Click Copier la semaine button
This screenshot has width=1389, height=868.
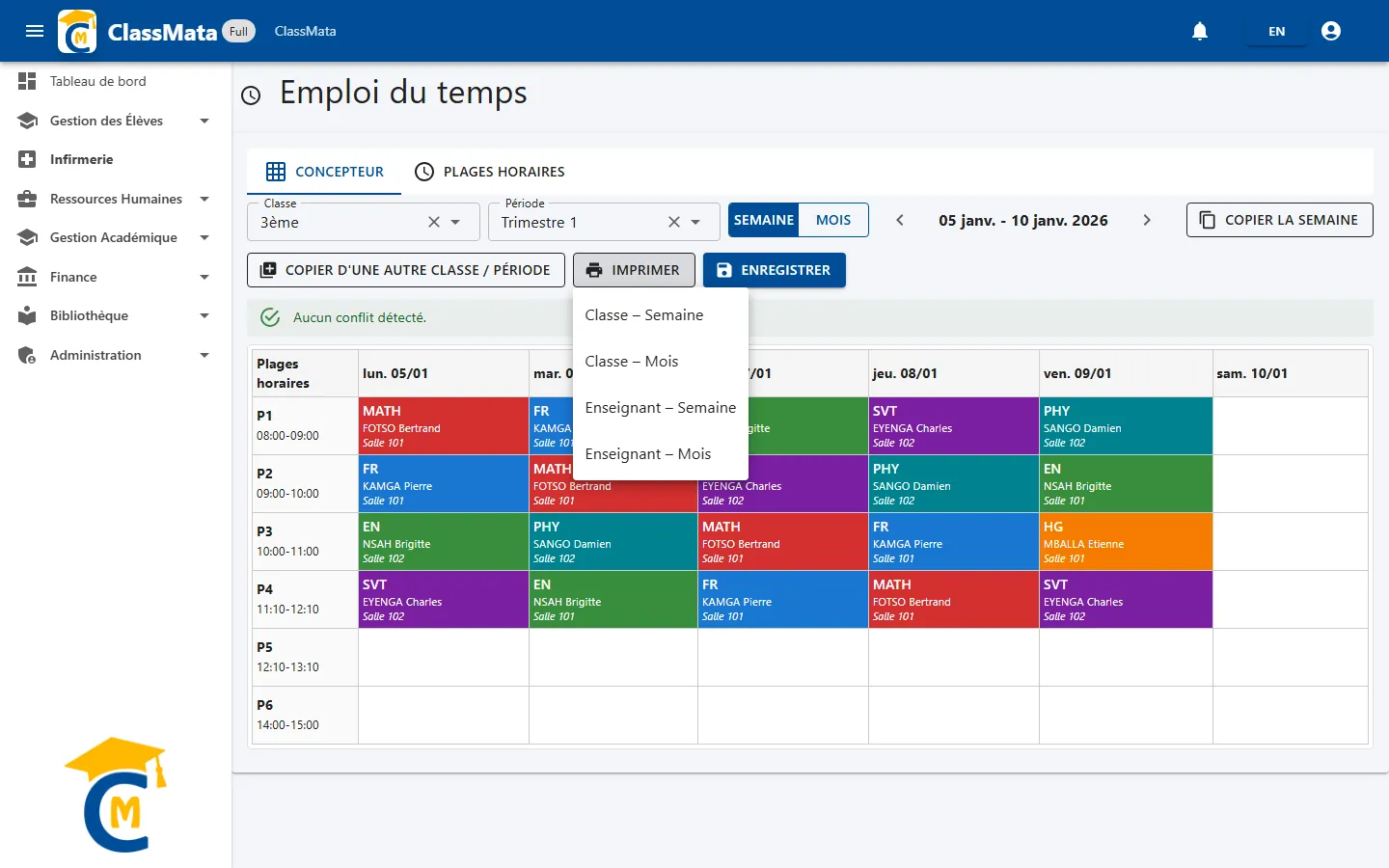click(x=1279, y=220)
